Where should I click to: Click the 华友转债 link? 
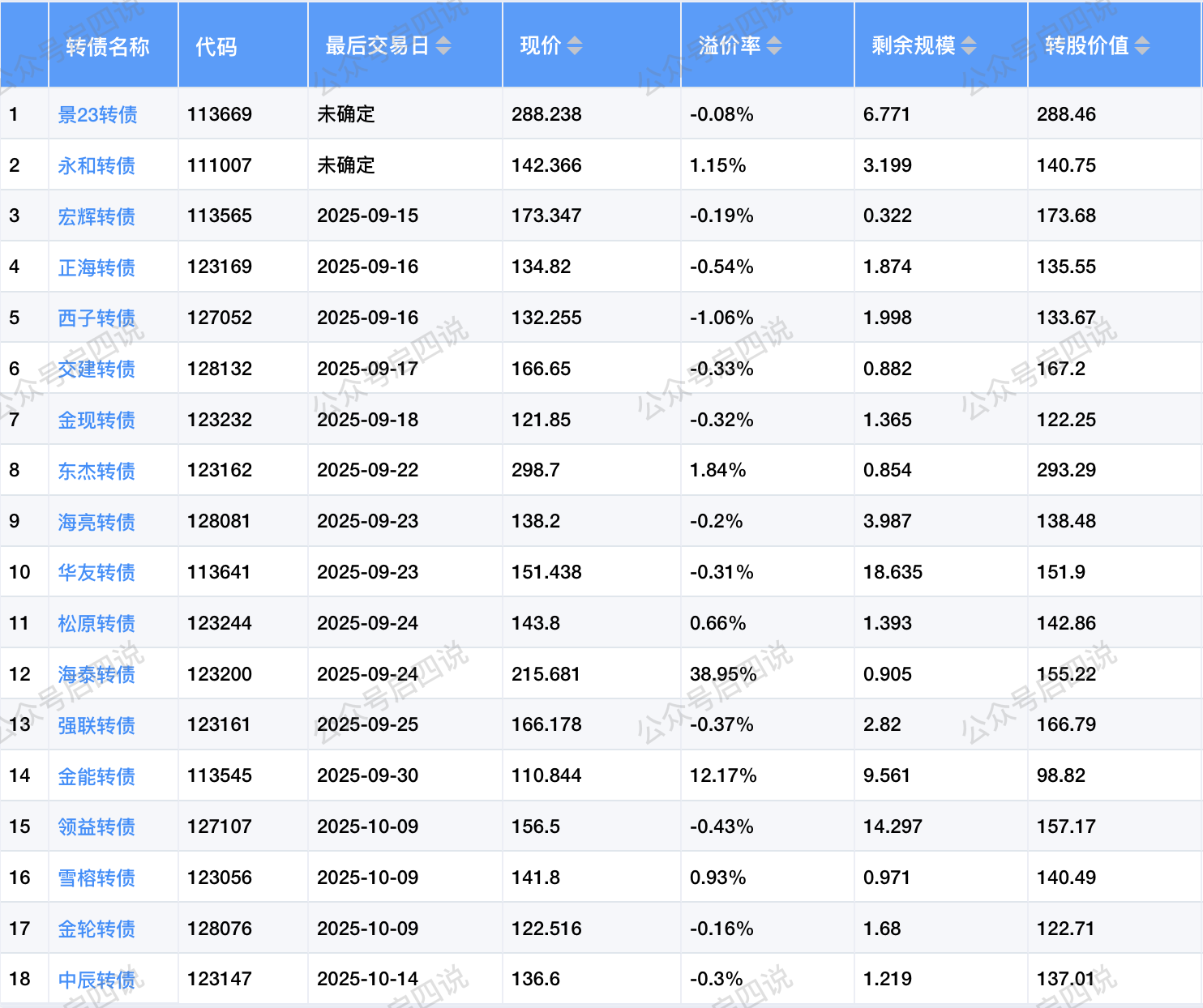[96, 573]
